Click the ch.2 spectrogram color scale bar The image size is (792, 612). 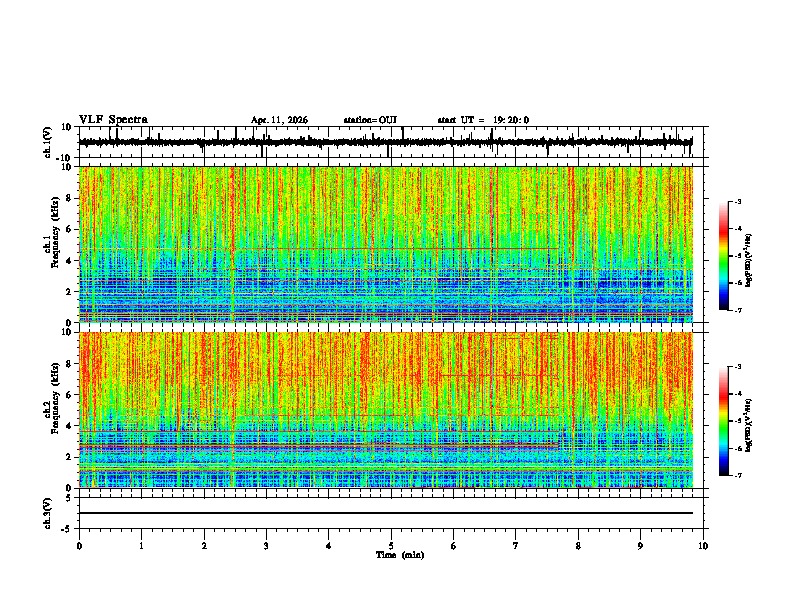pyautogui.click(x=723, y=421)
